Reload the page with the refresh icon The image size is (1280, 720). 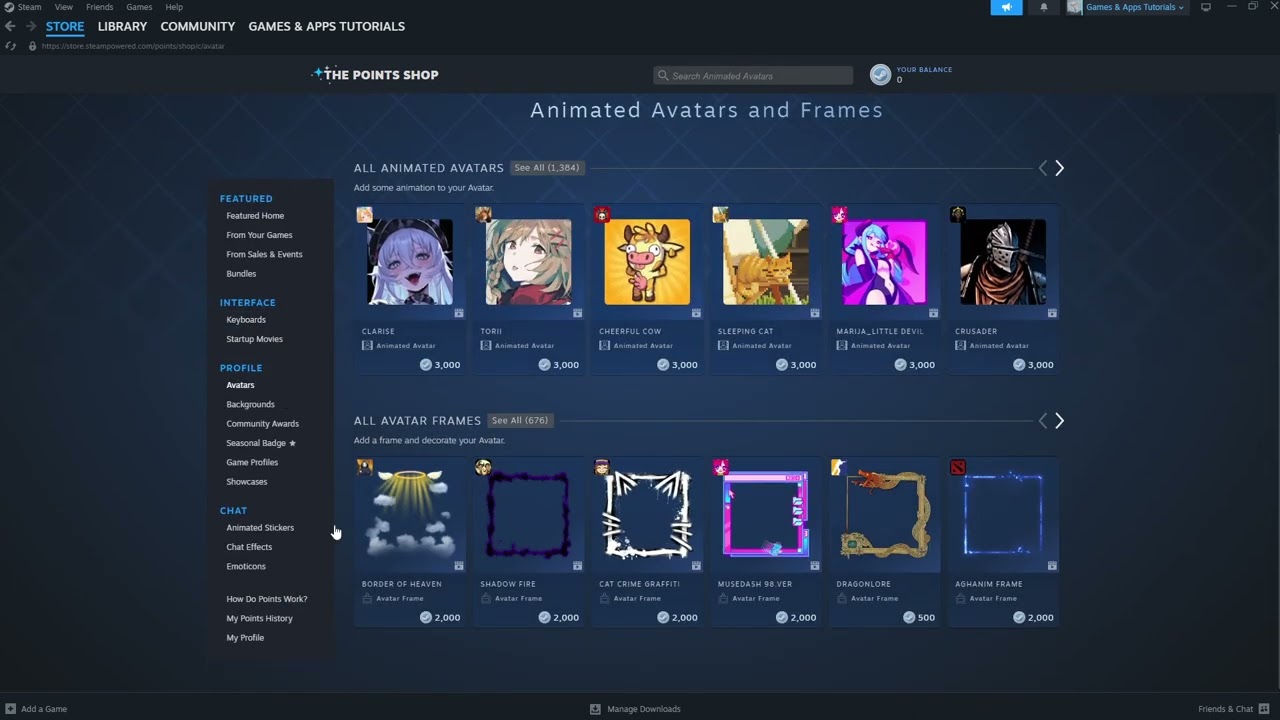point(10,46)
